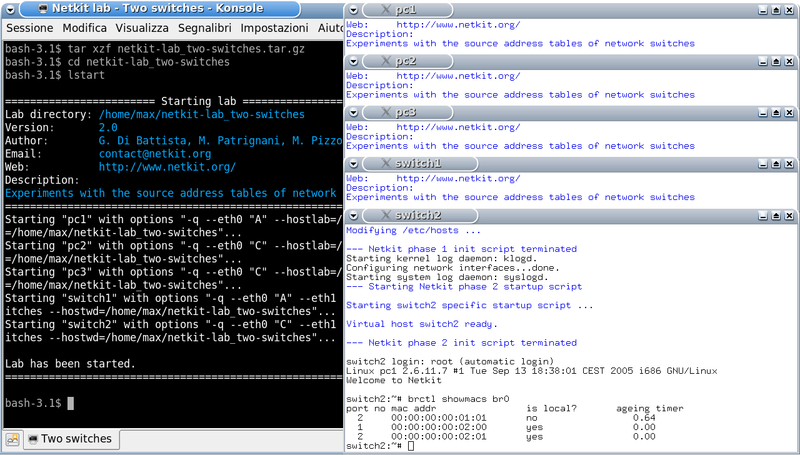
Task: Minimize the pc3 terminal window
Action: [x=763, y=112]
